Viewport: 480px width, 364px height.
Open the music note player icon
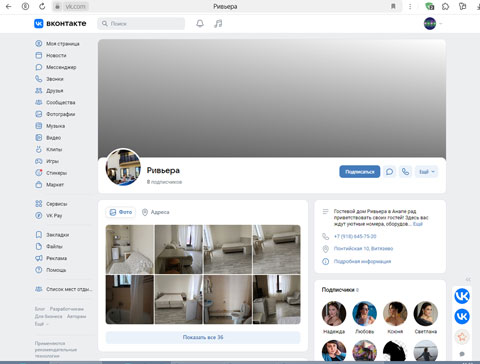(218, 23)
